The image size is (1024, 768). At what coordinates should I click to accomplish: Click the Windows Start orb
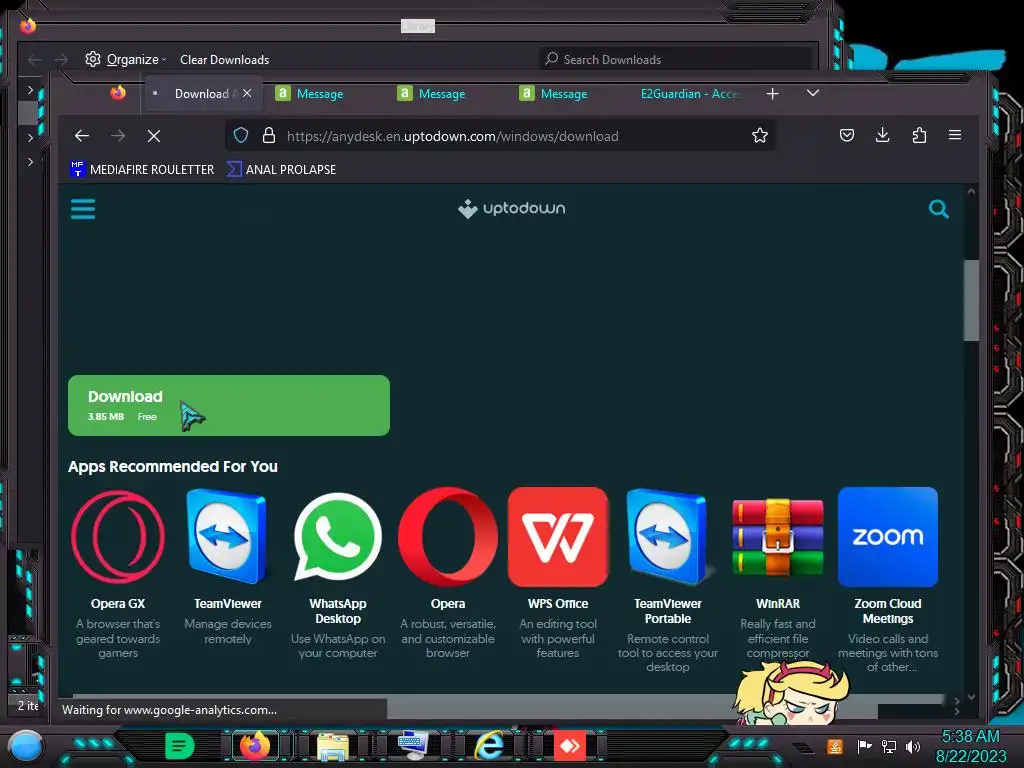coord(26,746)
